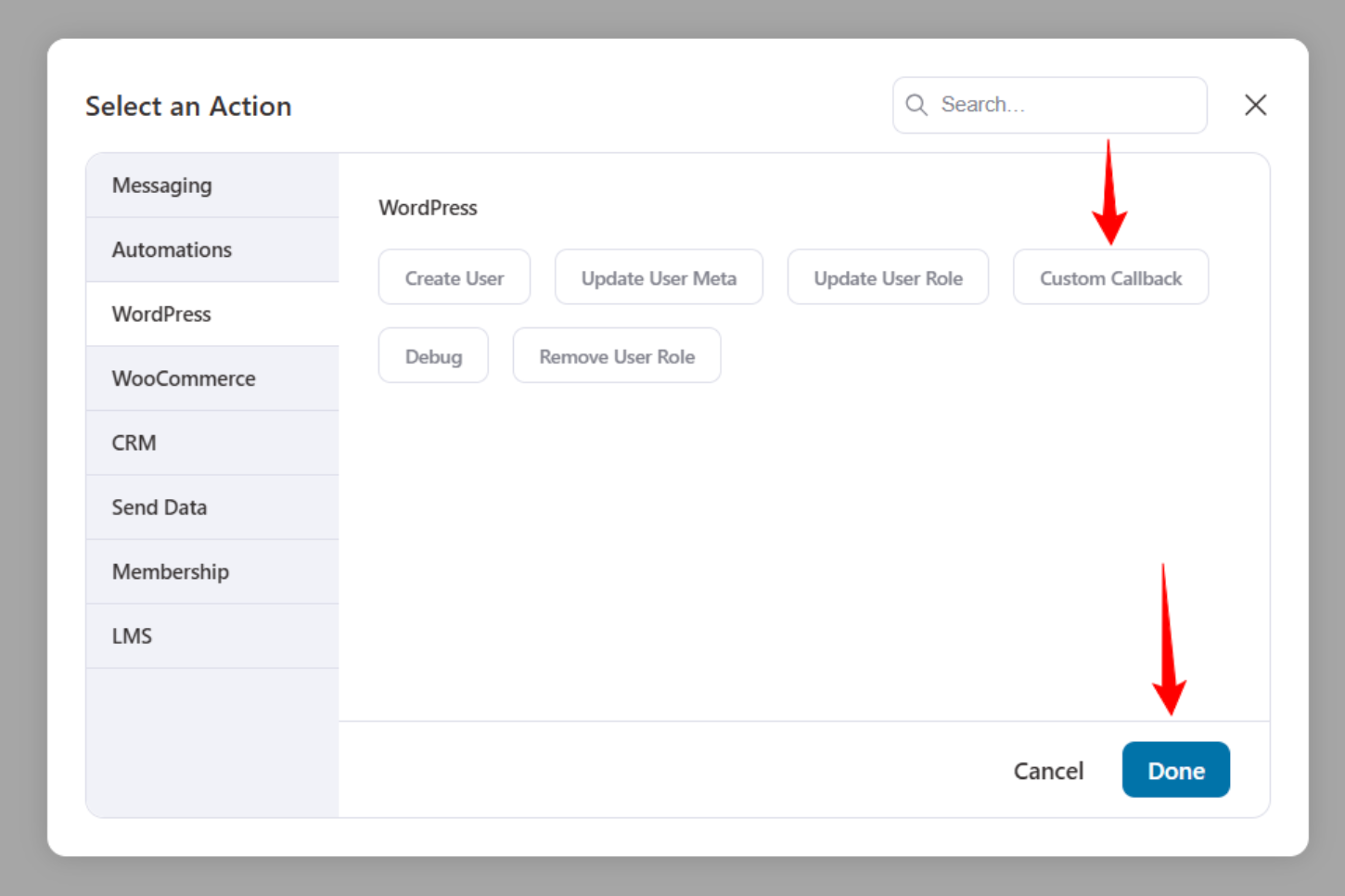
Task: Focus the Search text field
Action: (x=1050, y=105)
